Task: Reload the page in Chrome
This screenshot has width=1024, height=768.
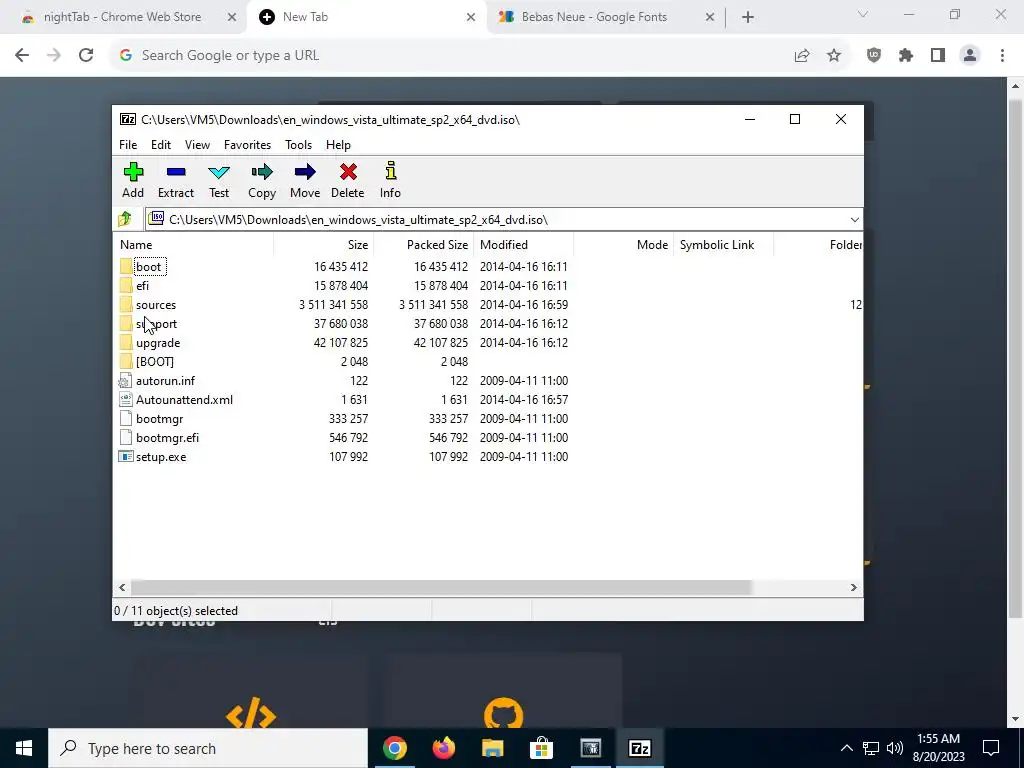Action: coord(86,56)
